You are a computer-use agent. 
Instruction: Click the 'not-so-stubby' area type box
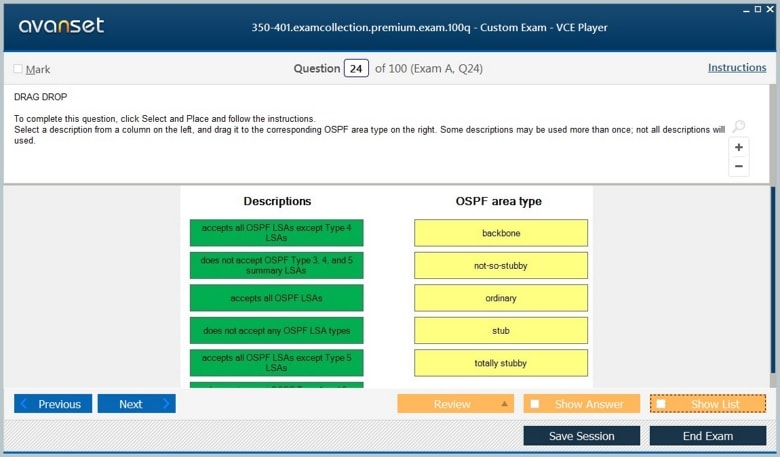tap(501, 266)
